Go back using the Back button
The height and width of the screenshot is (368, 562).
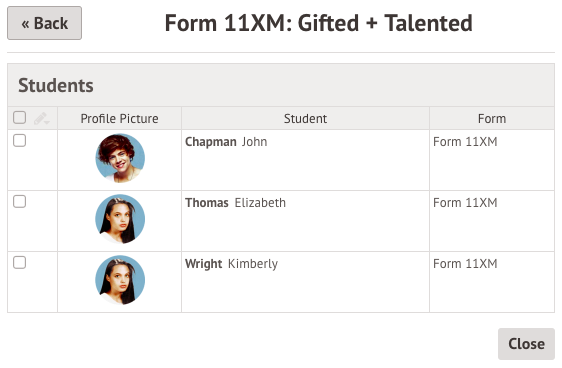click(44, 23)
